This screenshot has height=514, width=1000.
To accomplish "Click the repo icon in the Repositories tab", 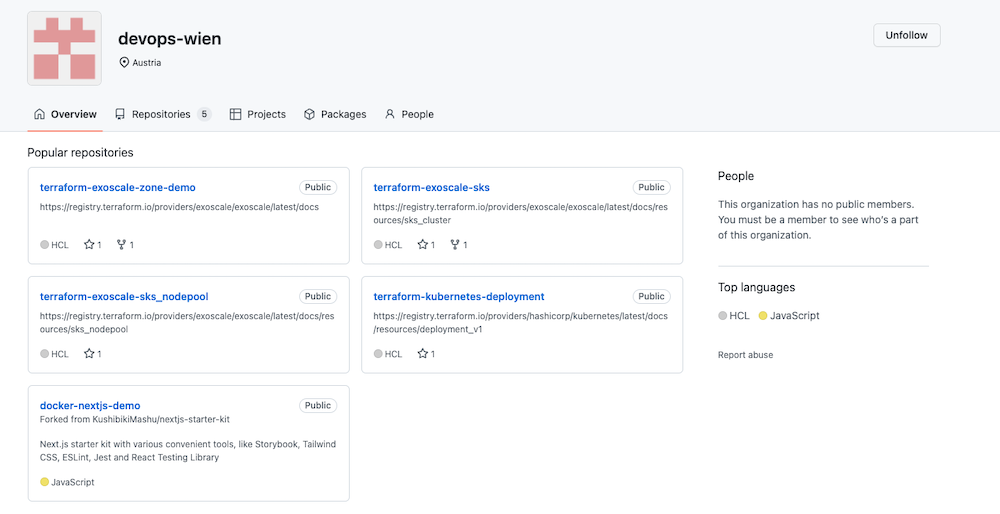I will [x=120, y=114].
